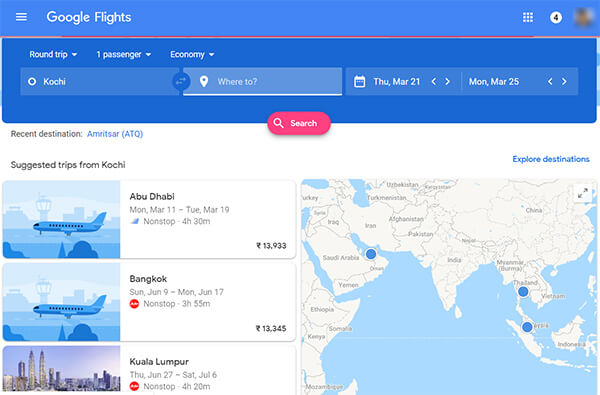Select the Bangkok marker on map
Viewport: 600px width, 395px height.
pos(523,292)
